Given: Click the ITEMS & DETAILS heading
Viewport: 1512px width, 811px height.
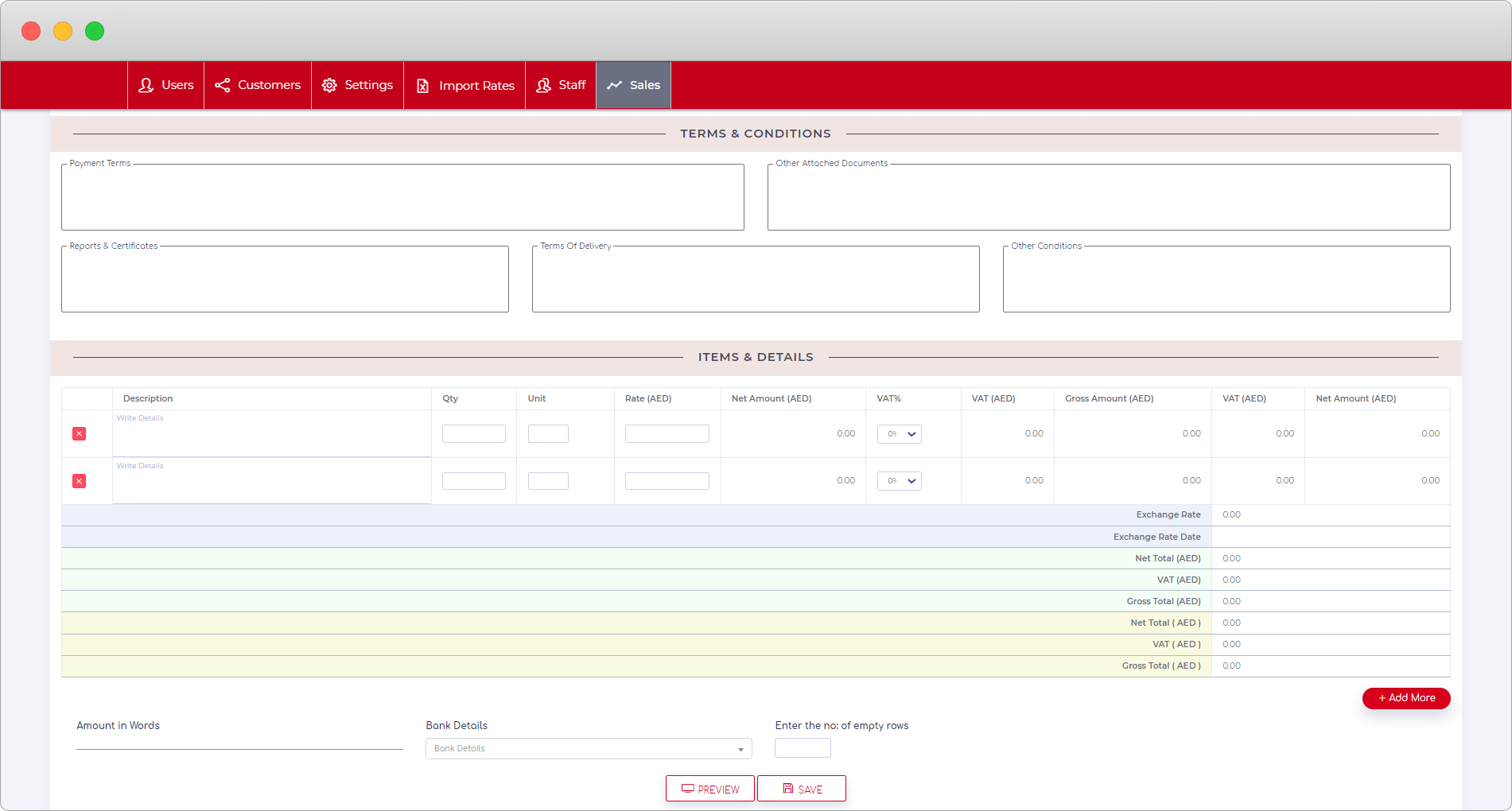Looking at the screenshot, I should click(x=756, y=357).
